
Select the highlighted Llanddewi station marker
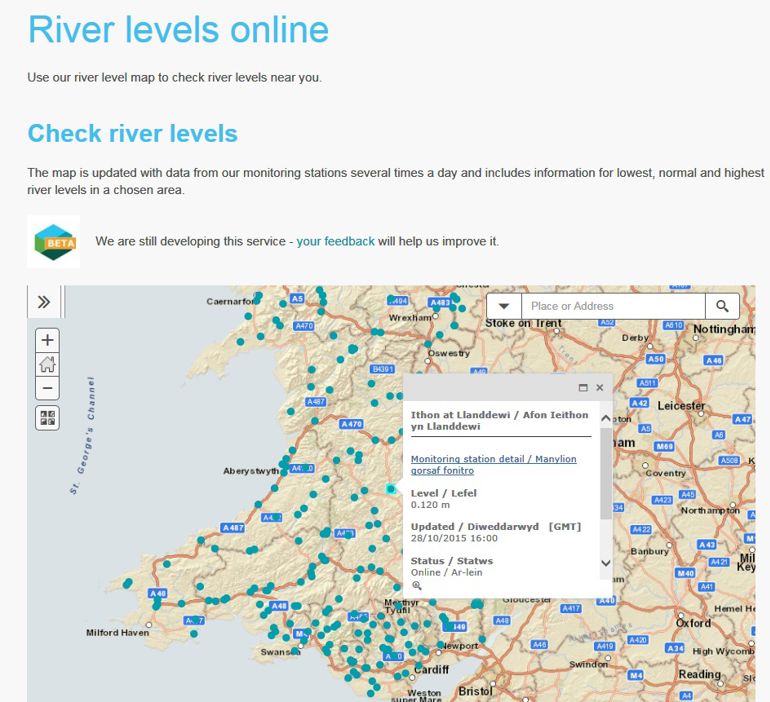[391, 489]
